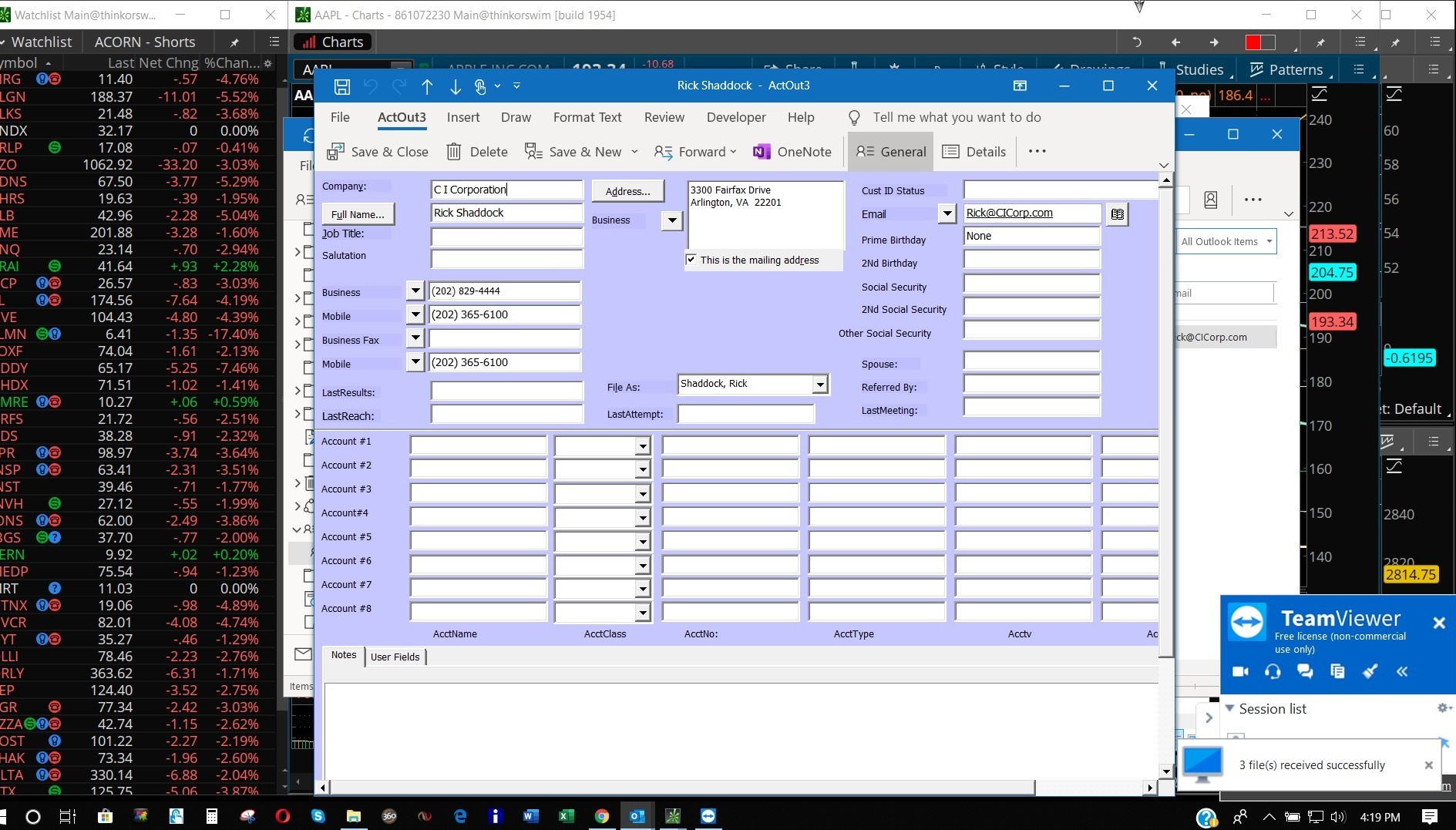The height and width of the screenshot is (830, 1456).
Task: Switch to the Draw ribbon tab
Action: (516, 117)
